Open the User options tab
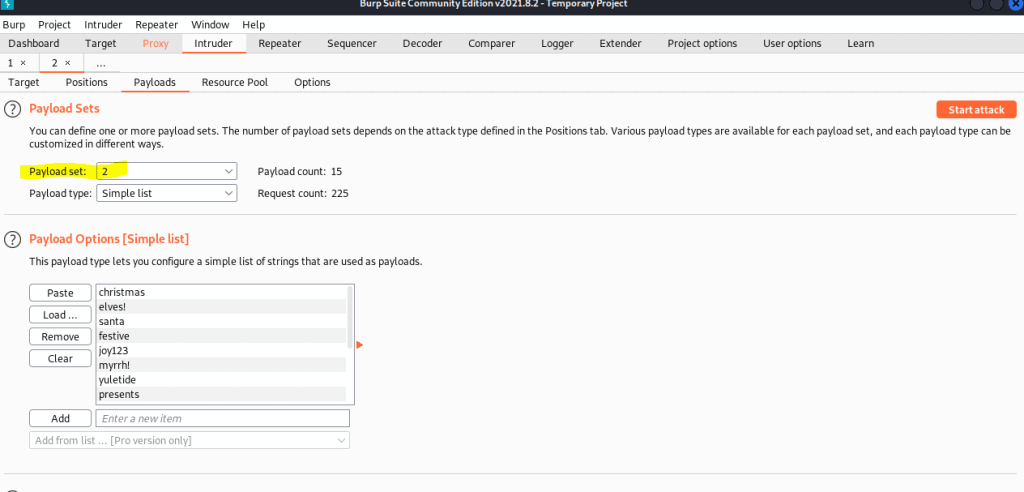The width and height of the screenshot is (1024, 492). point(792,44)
